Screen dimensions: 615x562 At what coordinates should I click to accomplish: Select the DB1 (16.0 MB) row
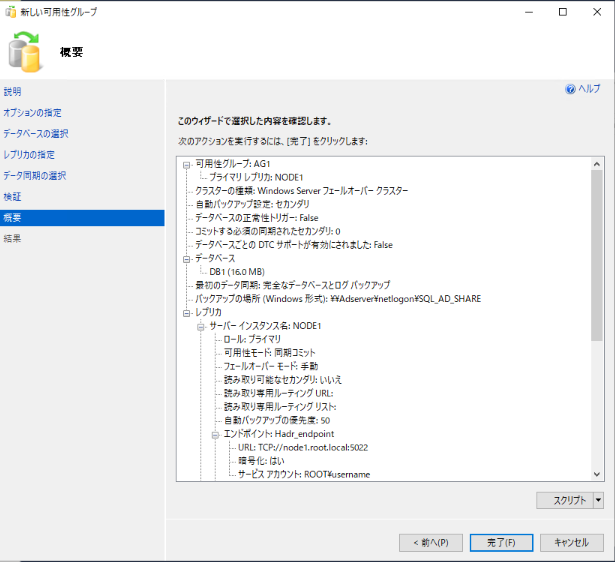point(237,272)
